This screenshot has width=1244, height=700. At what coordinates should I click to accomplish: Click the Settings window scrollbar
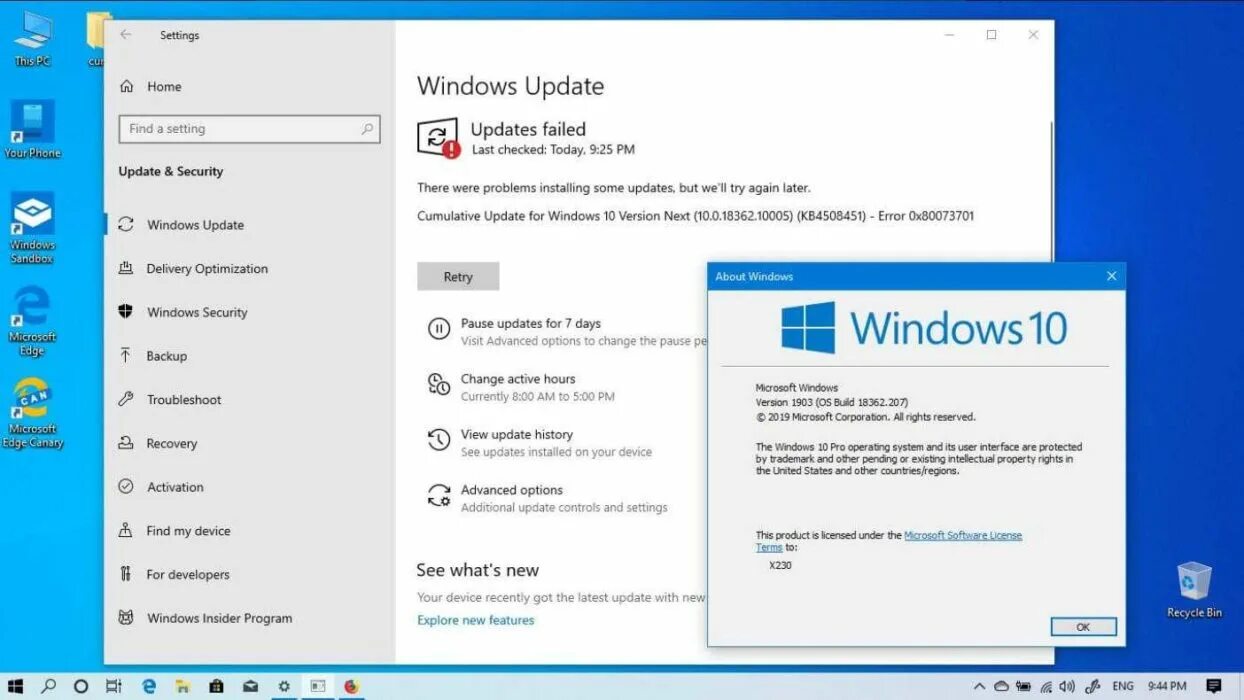(1050, 190)
